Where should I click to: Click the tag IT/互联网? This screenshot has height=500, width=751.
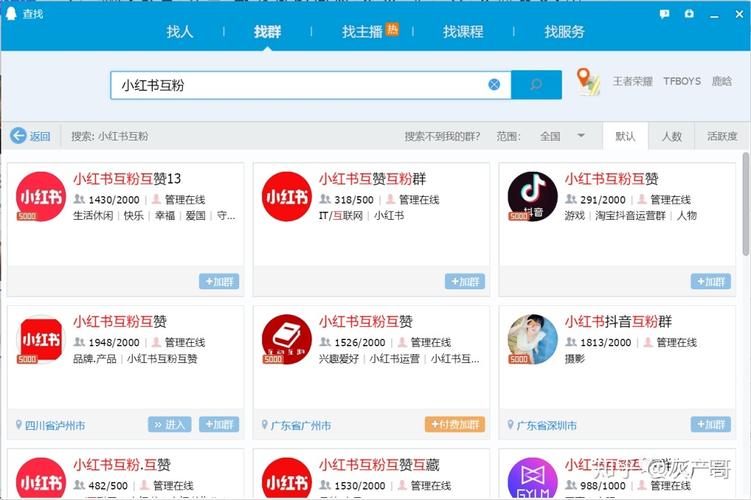(341, 216)
